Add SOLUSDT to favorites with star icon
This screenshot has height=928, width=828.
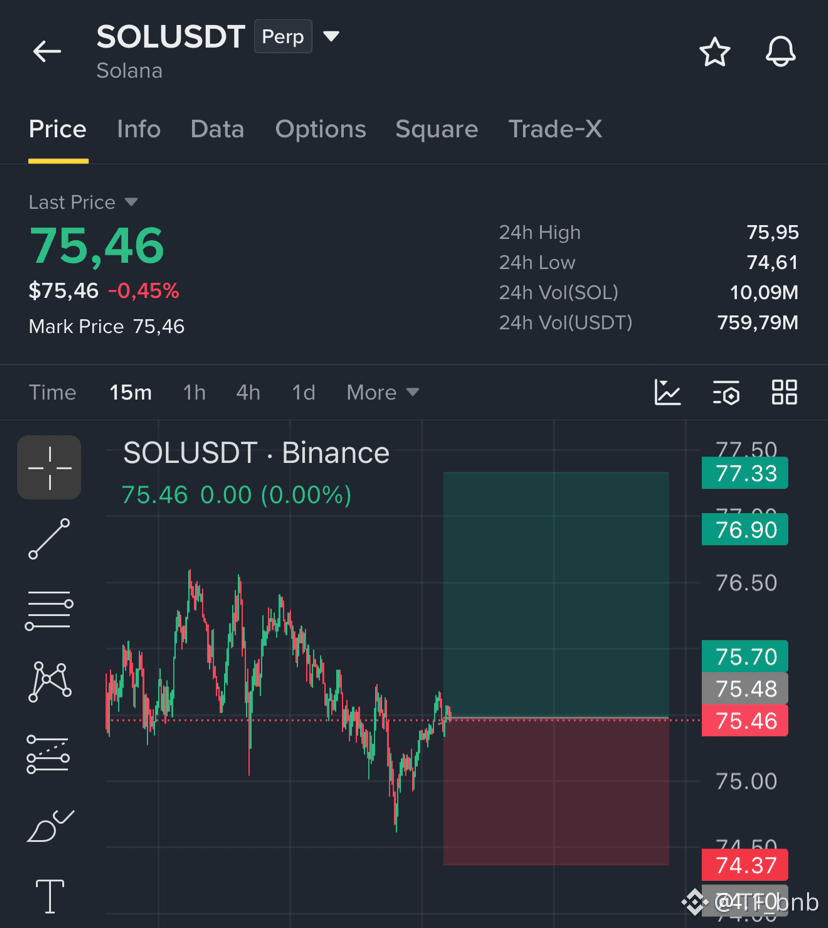[714, 52]
